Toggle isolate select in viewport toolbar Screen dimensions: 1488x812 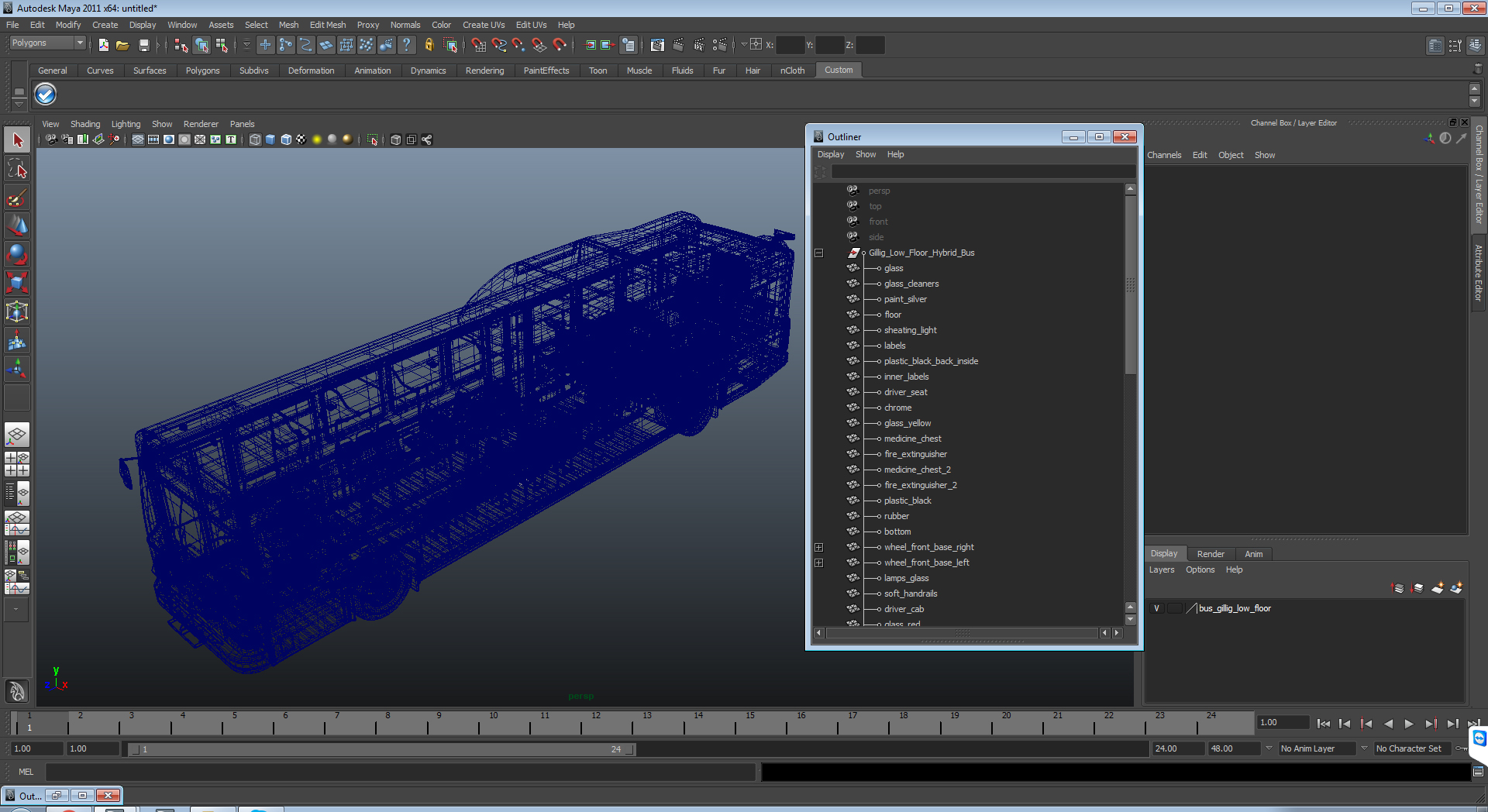click(x=372, y=139)
